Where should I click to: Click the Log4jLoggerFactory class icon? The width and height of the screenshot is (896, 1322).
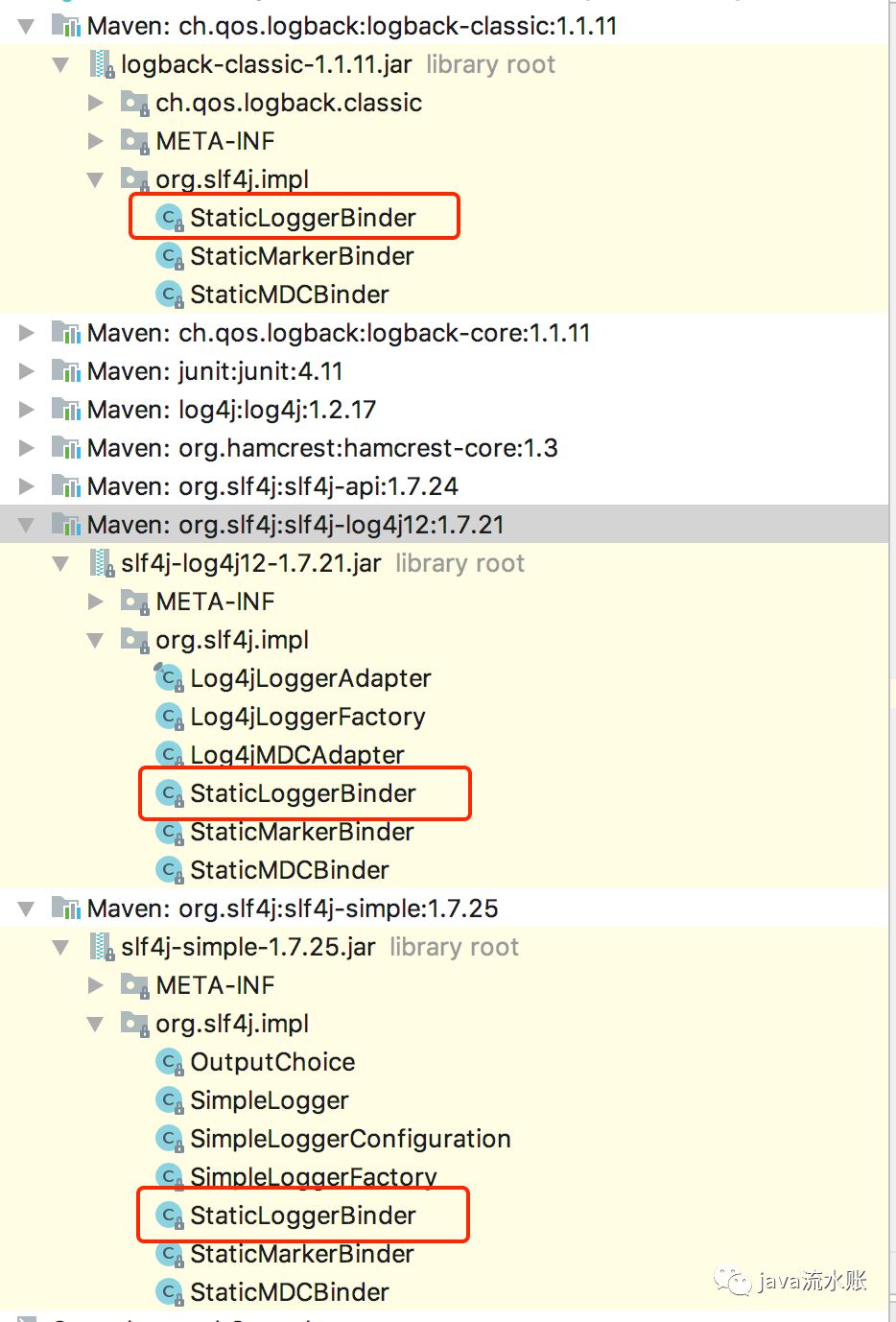point(170,718)
